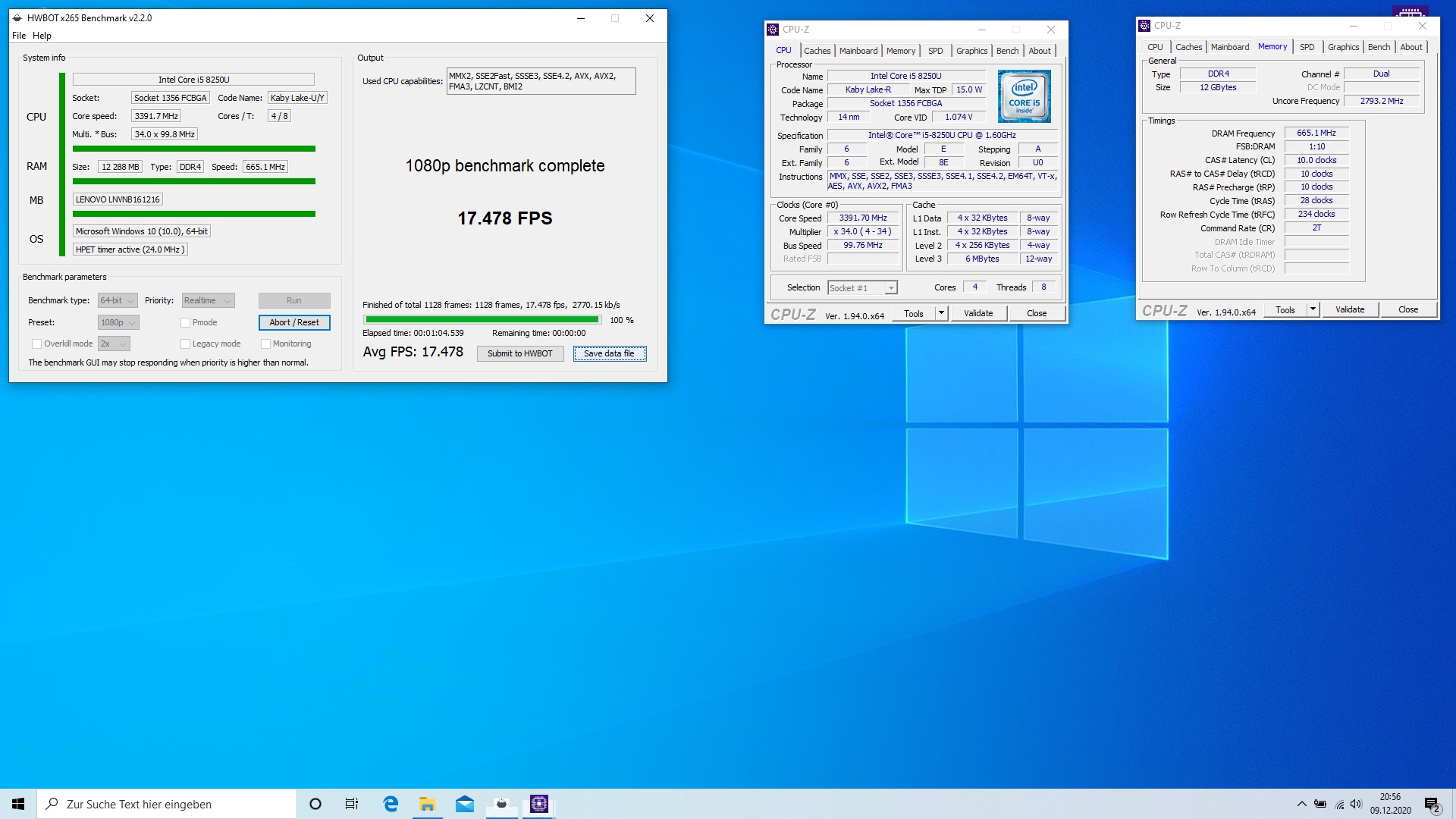Show hidden system tray icons
1456x819 pixels.
(x=1301, y=804)
